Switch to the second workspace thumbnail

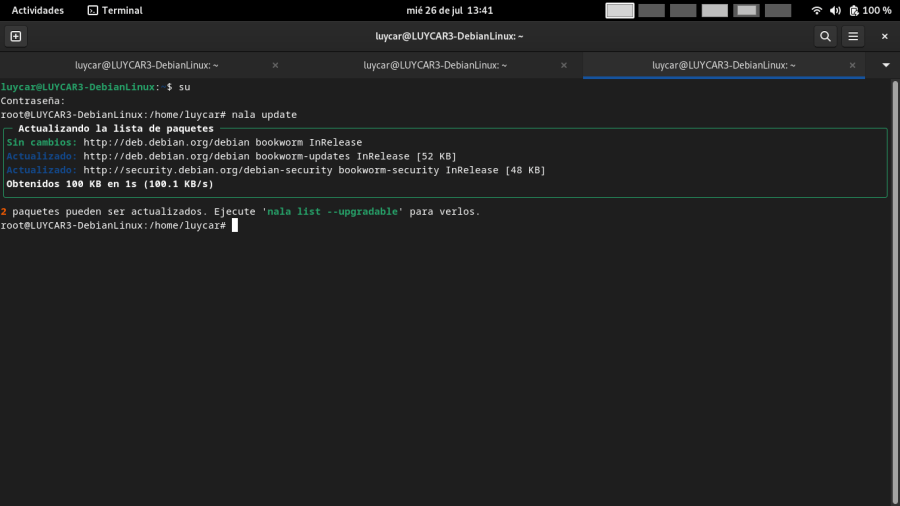click(x=652, y=10)
